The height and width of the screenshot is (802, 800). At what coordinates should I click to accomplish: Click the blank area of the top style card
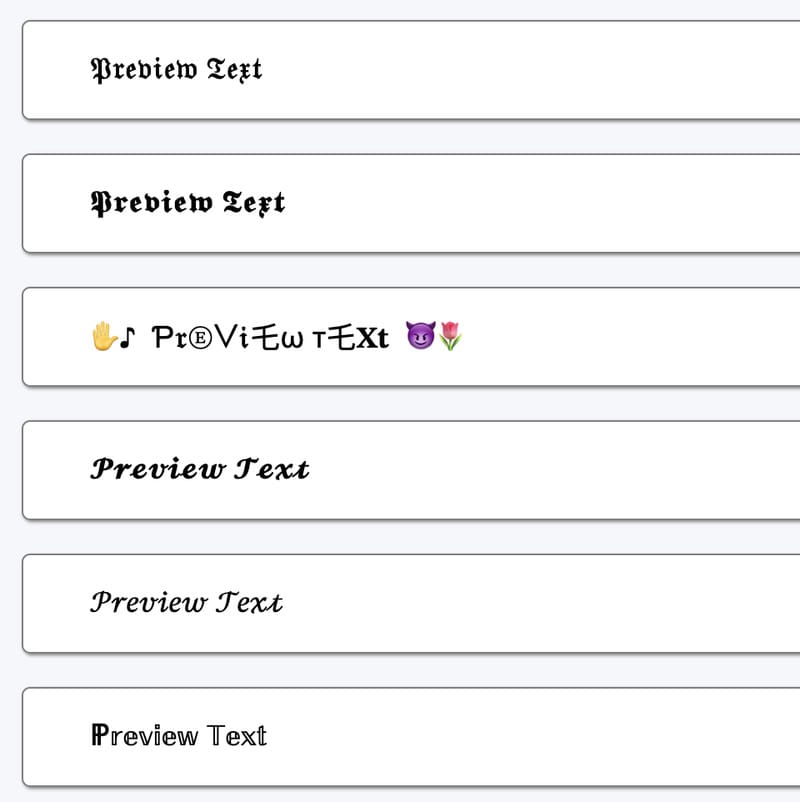click(550, 70)
